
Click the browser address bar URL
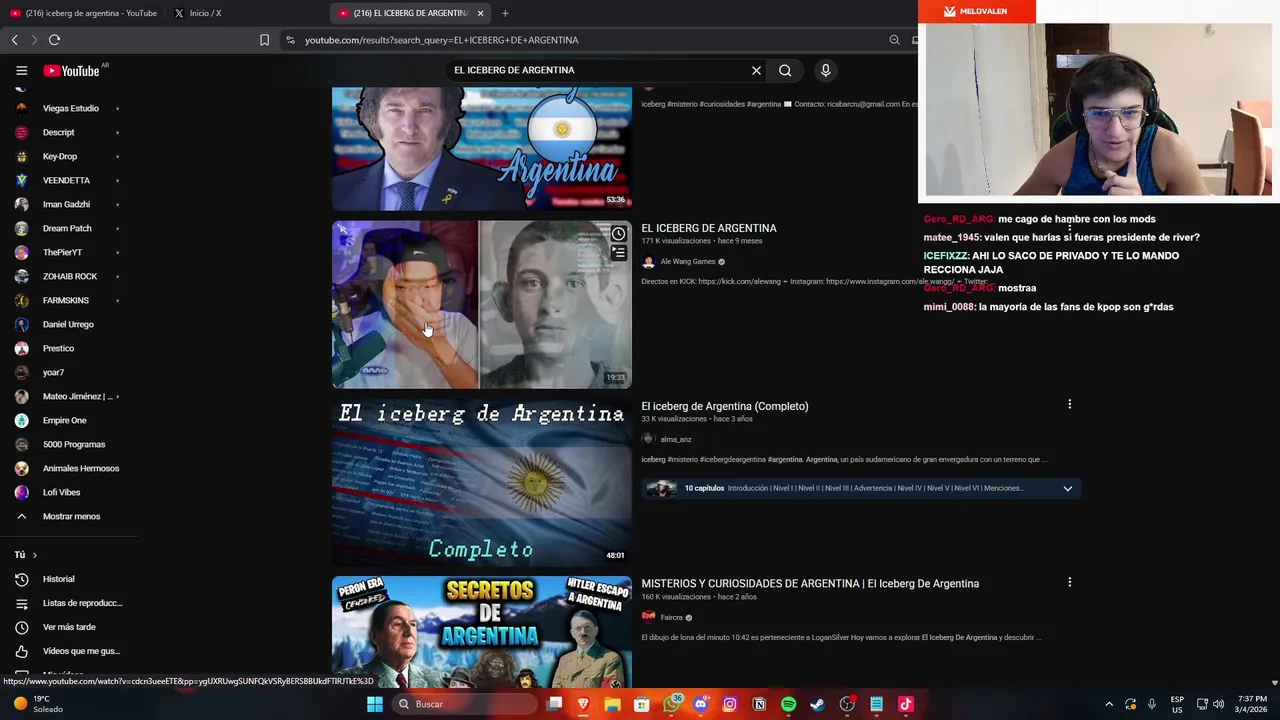coord(442,40)
